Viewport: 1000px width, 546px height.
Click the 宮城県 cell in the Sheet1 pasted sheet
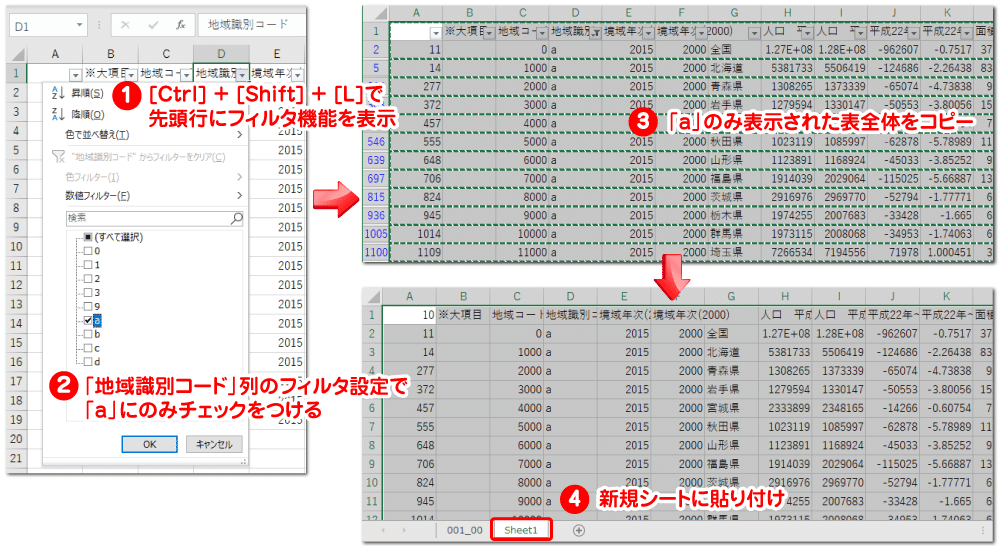pyautogui.click(x=732, y=408)
